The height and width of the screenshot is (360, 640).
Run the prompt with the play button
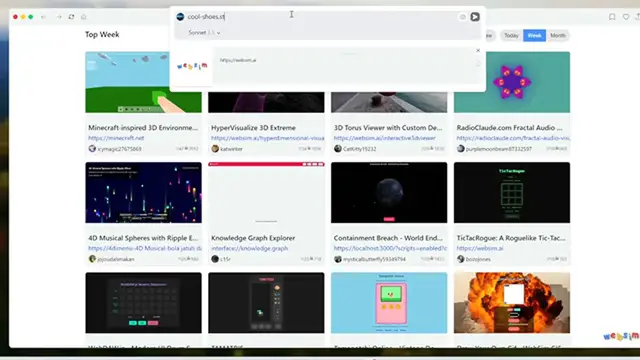pos(475,17)
